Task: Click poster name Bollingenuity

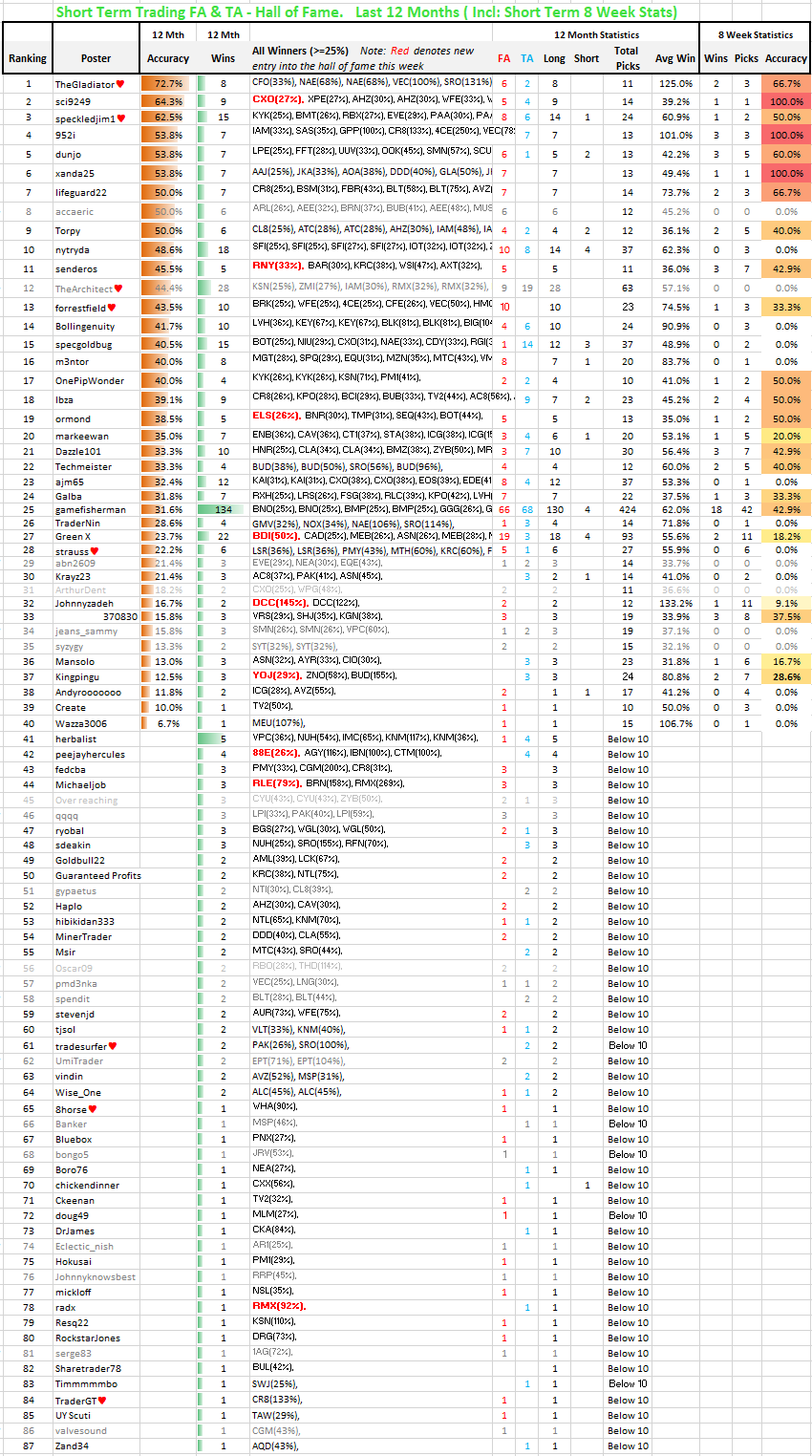Action: (85, 326)
